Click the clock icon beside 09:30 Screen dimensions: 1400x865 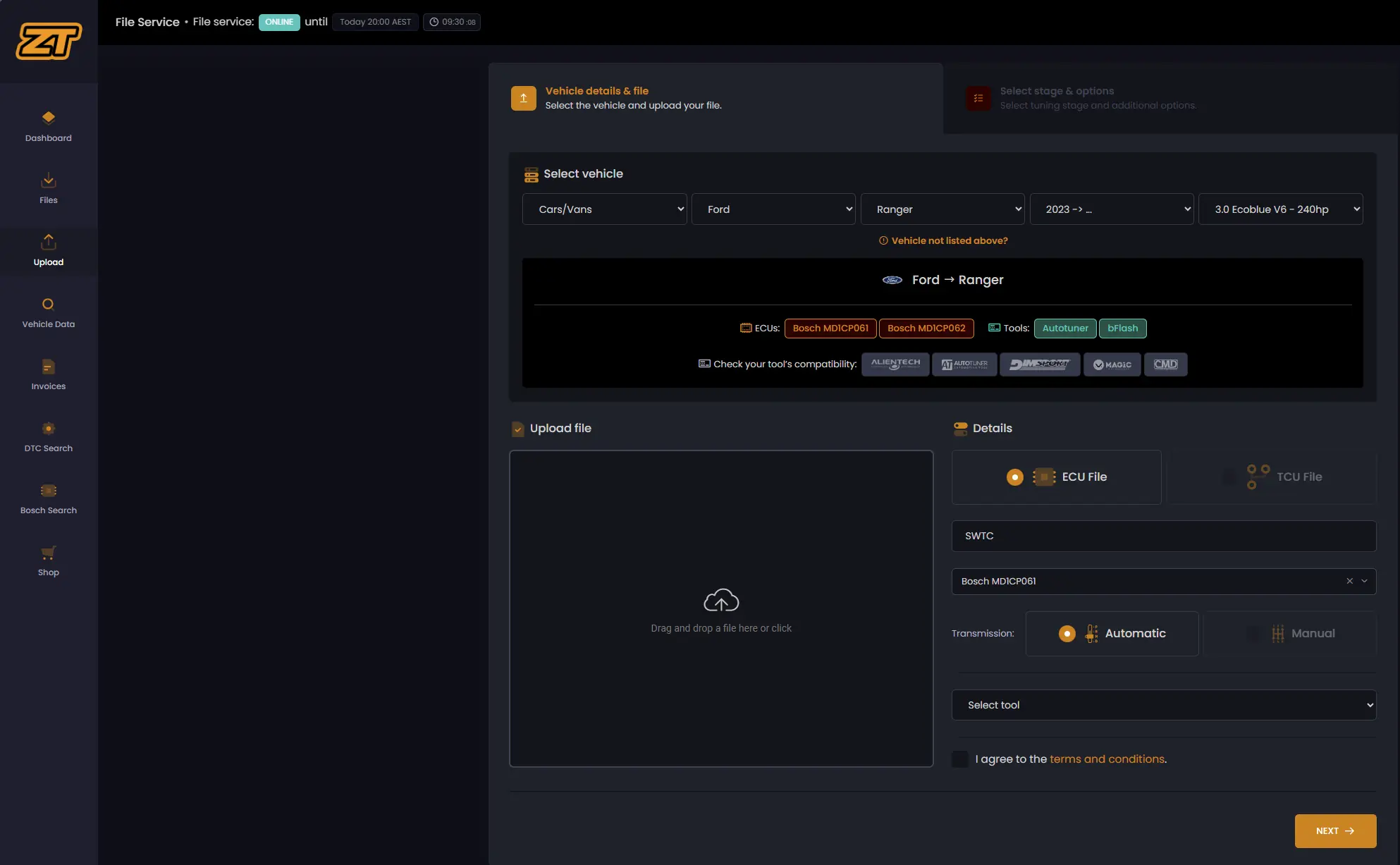(x=434, y=22)
